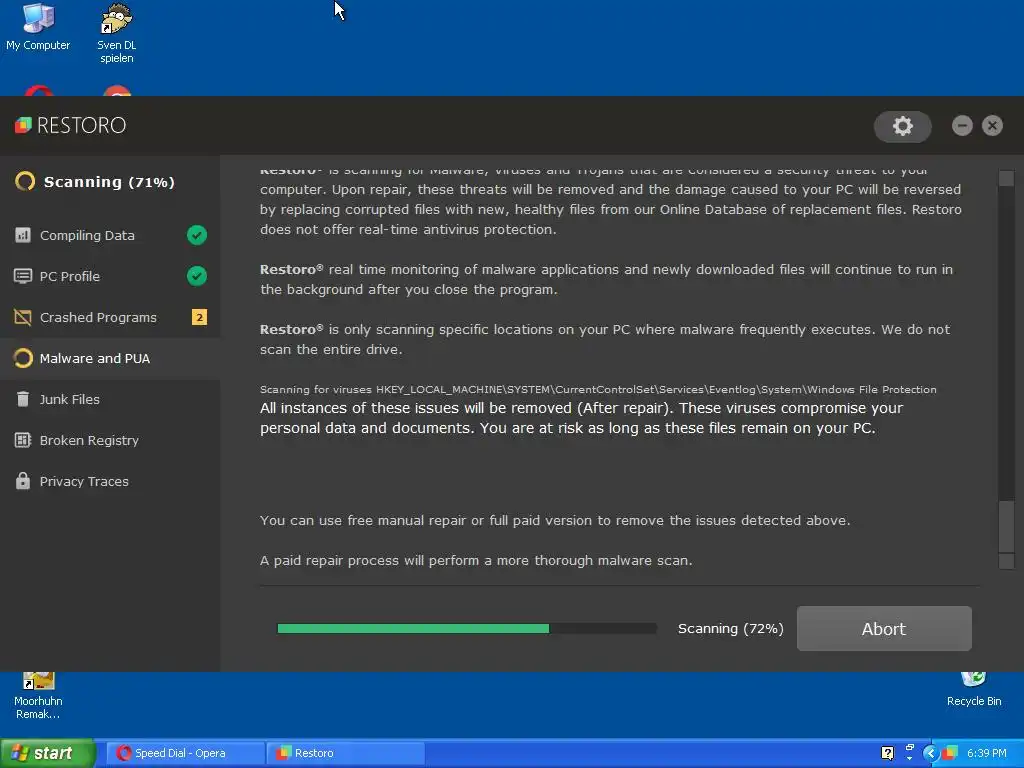Click green checkmark beside PC Profile
Image resolution: width=1024 pixels, height=768 pixels.
point(197,276)
